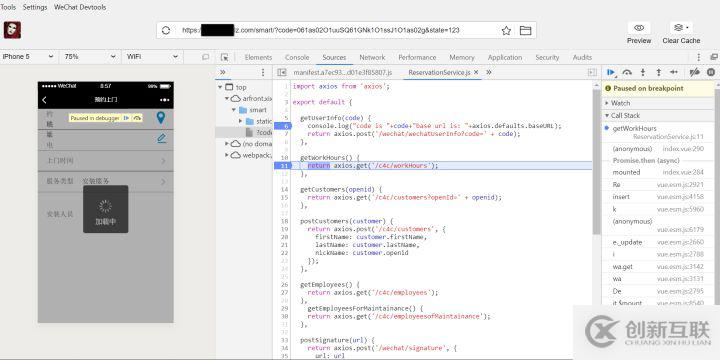720x360 pixels.
Task: Select the mounted call stack frame
Action: coord(658,172)
